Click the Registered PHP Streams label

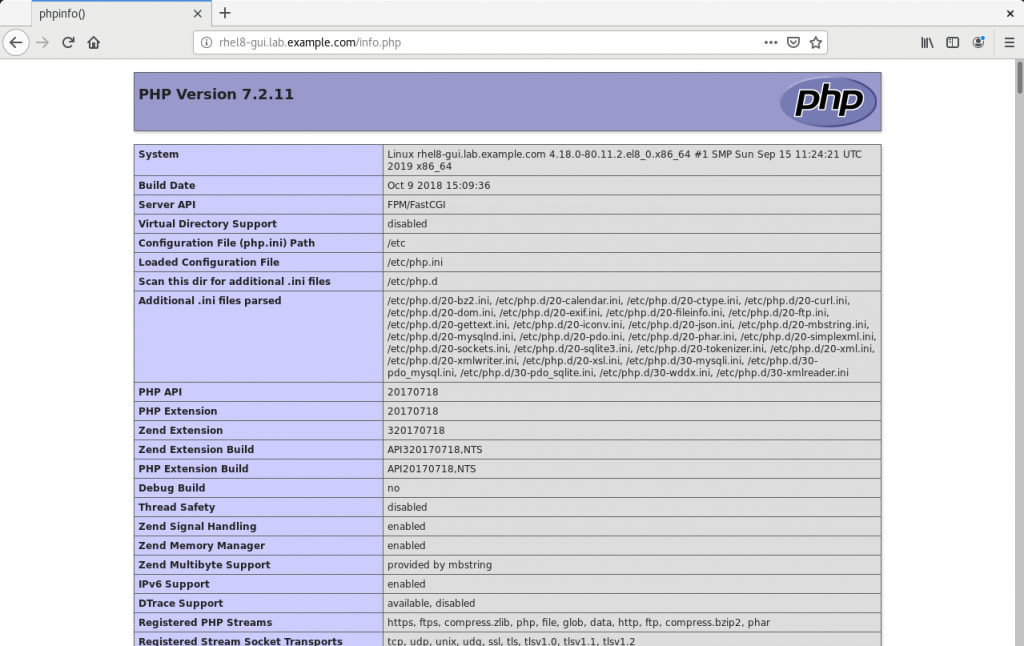[x=205, y=622]
